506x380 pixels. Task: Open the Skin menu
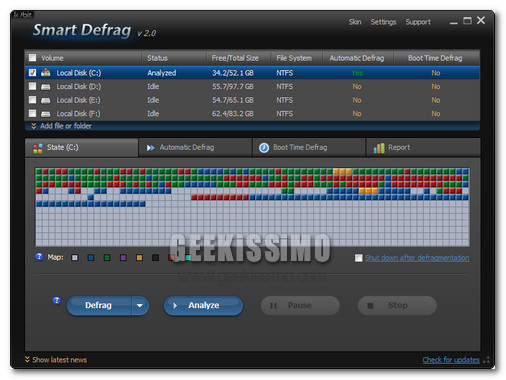coord(355,22)
